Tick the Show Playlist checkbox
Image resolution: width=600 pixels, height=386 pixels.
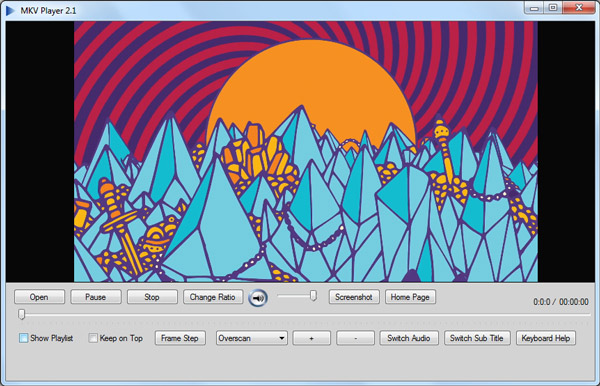coord(23,338)
